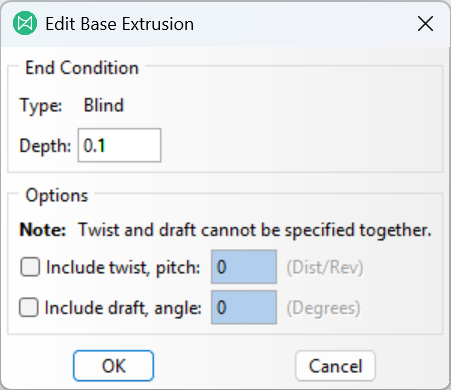Click the Blind end condition type text
Image resolution: width=451 pixels, height=390 pixels.
[104, 105]
